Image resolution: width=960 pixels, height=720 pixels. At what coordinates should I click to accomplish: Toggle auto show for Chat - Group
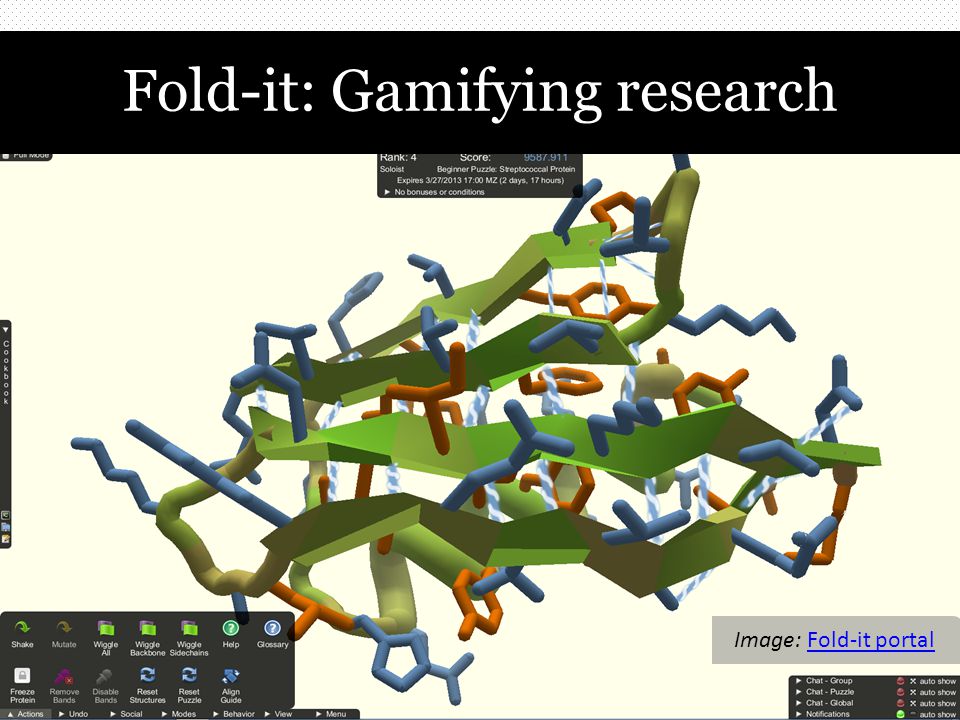tap(937, 681)
